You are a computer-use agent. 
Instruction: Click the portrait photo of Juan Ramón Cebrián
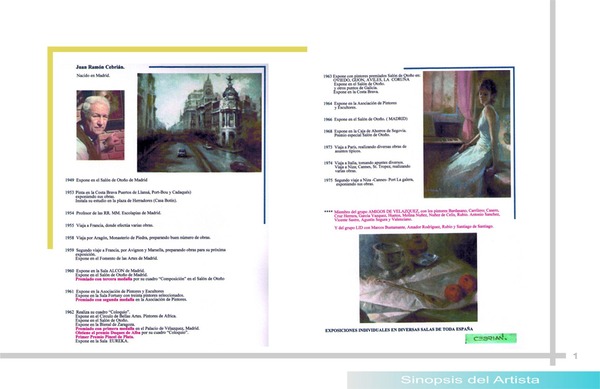point(100,125)
